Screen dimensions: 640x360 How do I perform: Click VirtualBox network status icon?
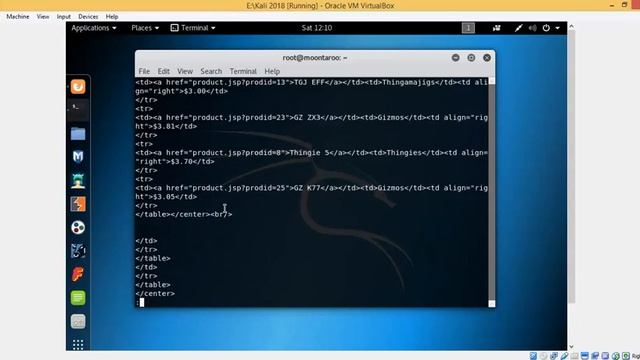pos(553,356)
